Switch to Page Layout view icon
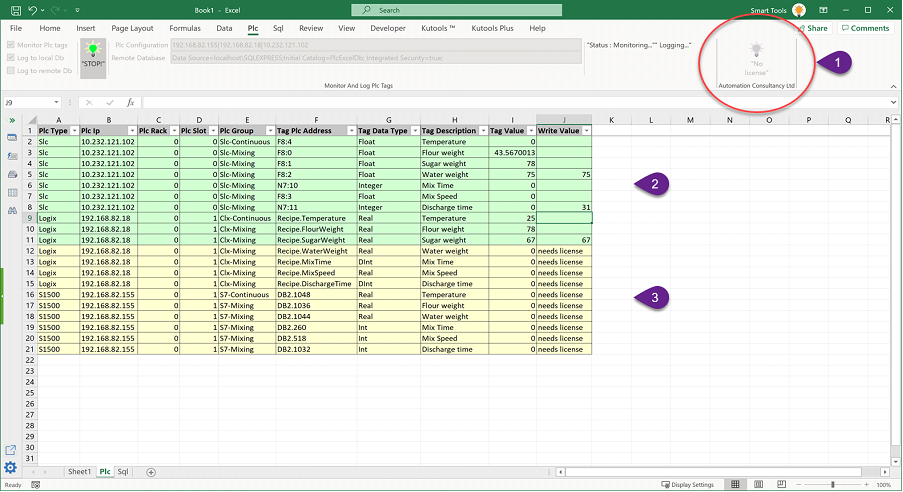903x492 pixels. [x=758, y=485]
